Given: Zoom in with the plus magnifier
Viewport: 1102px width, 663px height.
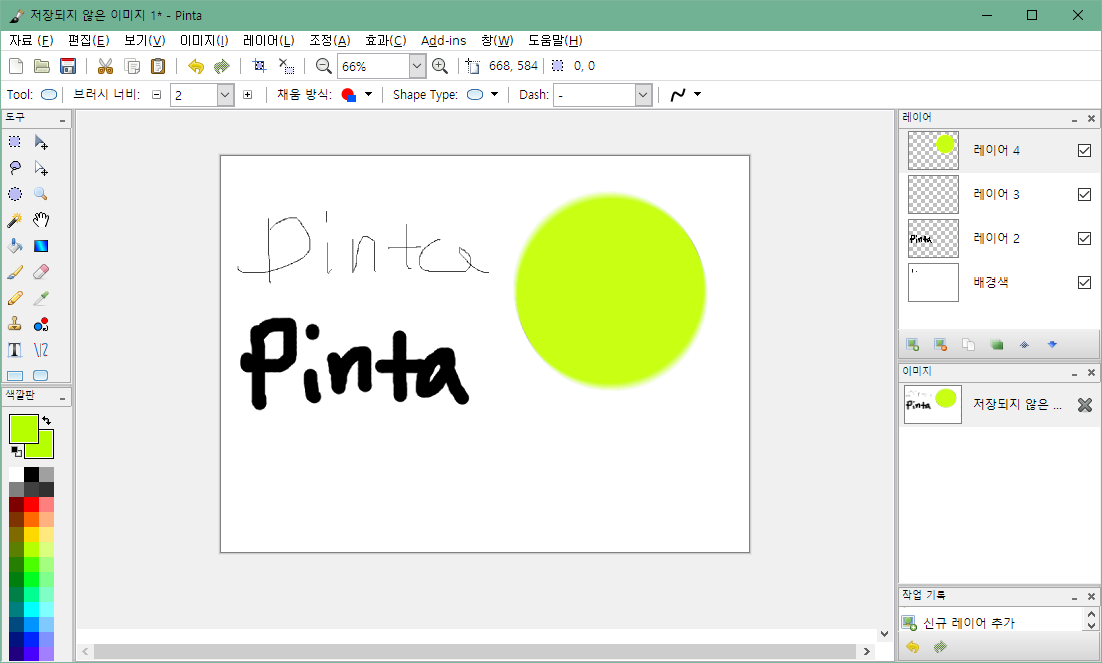Looking at the screenshot, I should 440,66.
